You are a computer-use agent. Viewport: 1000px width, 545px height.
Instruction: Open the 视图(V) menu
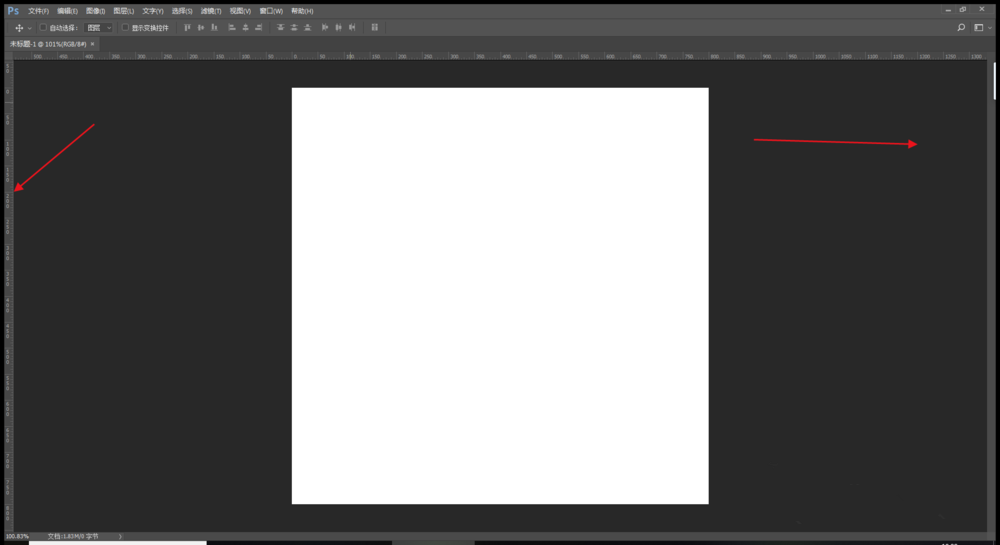tap(240, 11)
